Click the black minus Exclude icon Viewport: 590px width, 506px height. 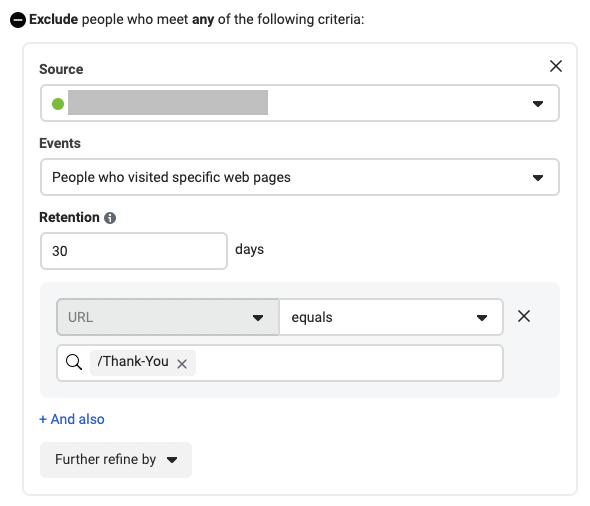click(x=18, y=20)
